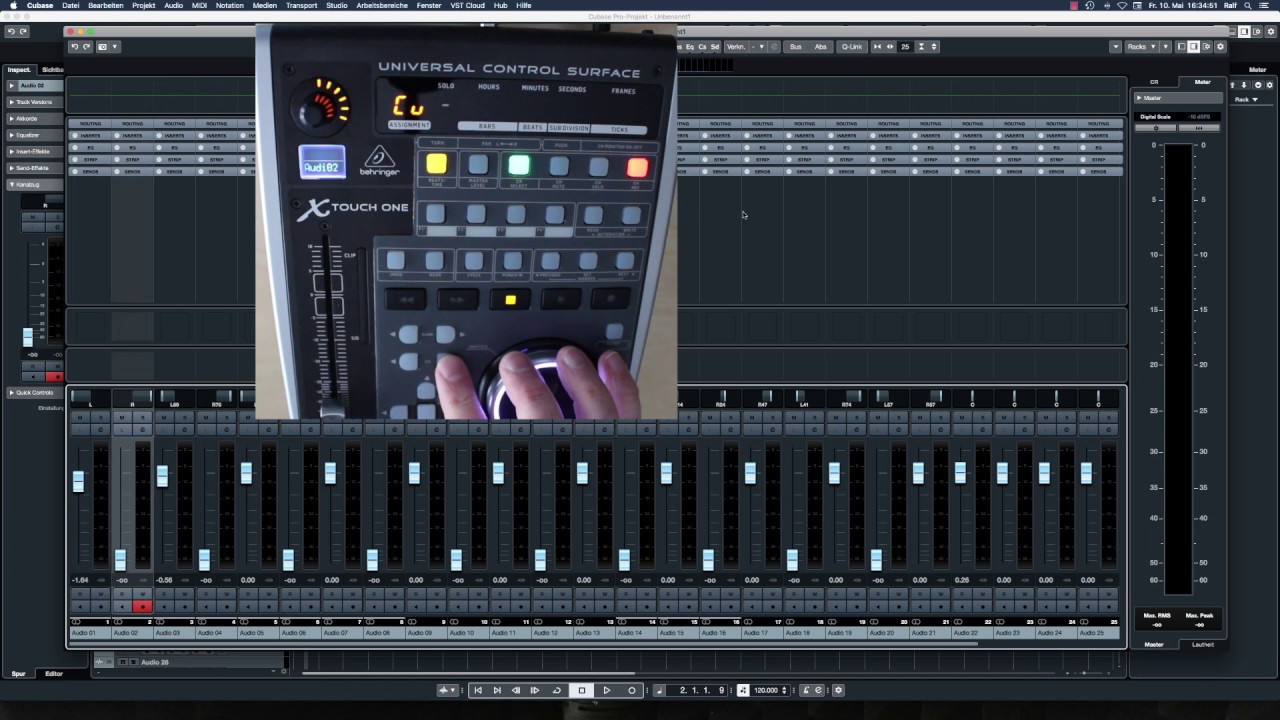Image resolution: width=1280 pixels, height=720 pixels.
Task: Click the transport Fast Forward icon
Action: pos(535,690)
